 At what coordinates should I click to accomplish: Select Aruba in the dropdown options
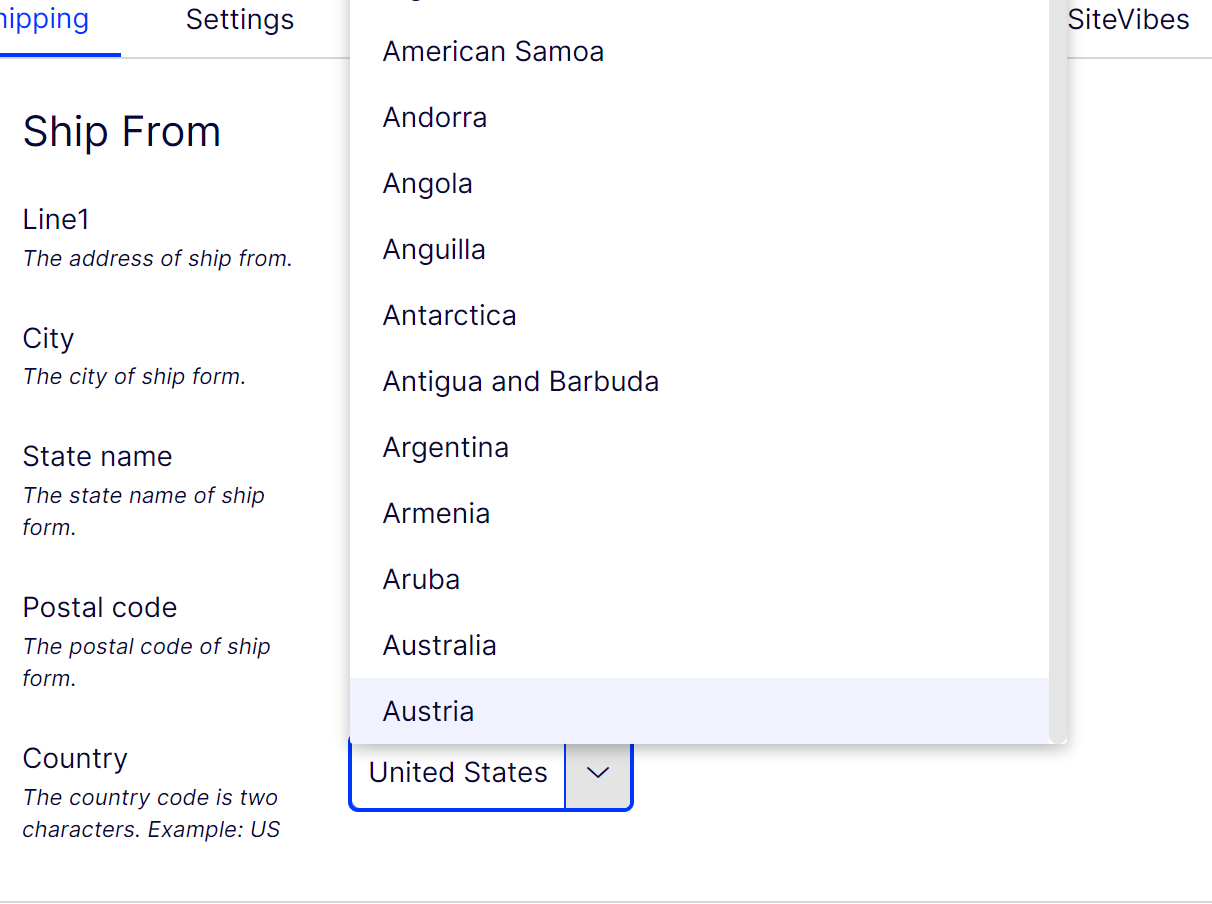tap(421, 580)
